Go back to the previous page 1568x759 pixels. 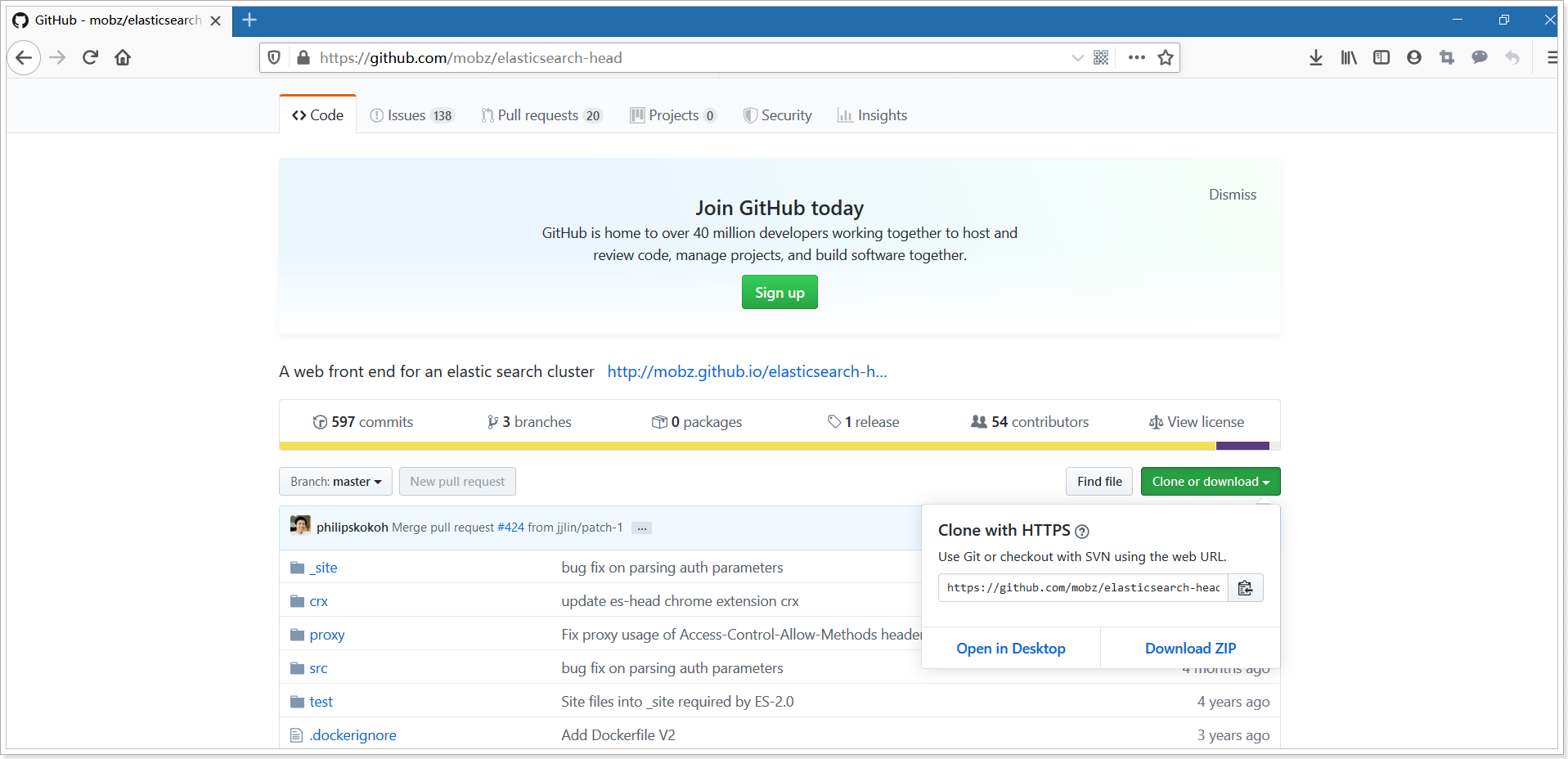tap(24, 57)
